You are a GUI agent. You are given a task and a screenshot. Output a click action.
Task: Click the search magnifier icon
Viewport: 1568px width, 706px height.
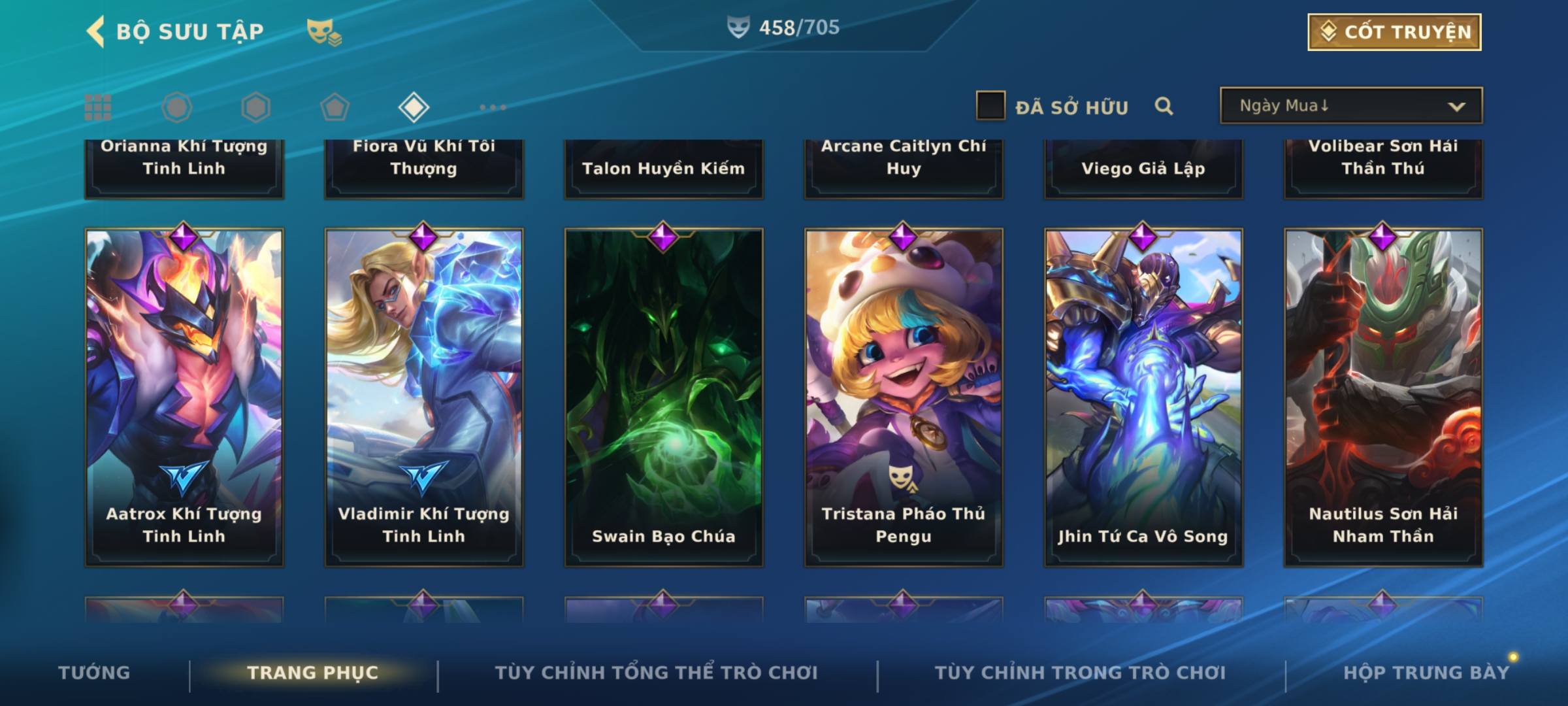(1164, 106)
